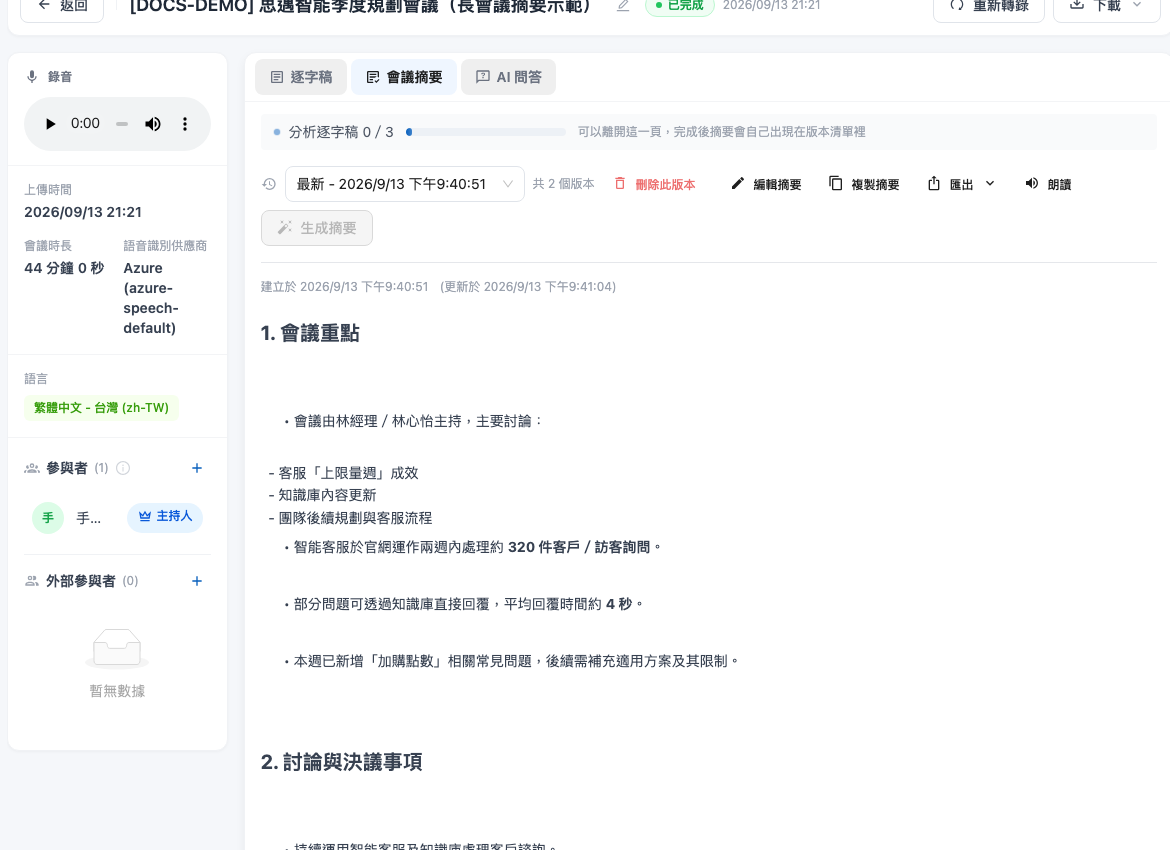Click the 重新轉錄 re-transcribe button
The height and width of the screenshot is (850, 1170).
989,6
